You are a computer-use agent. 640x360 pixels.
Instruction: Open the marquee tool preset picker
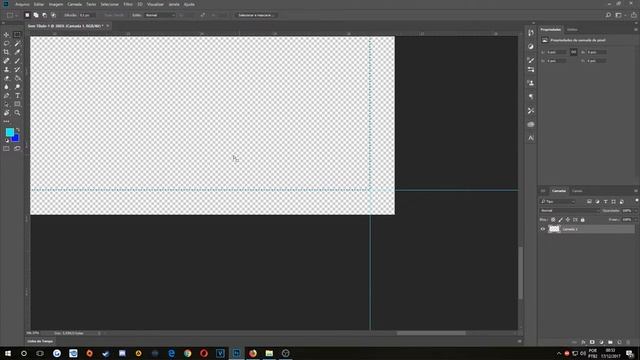12,15
